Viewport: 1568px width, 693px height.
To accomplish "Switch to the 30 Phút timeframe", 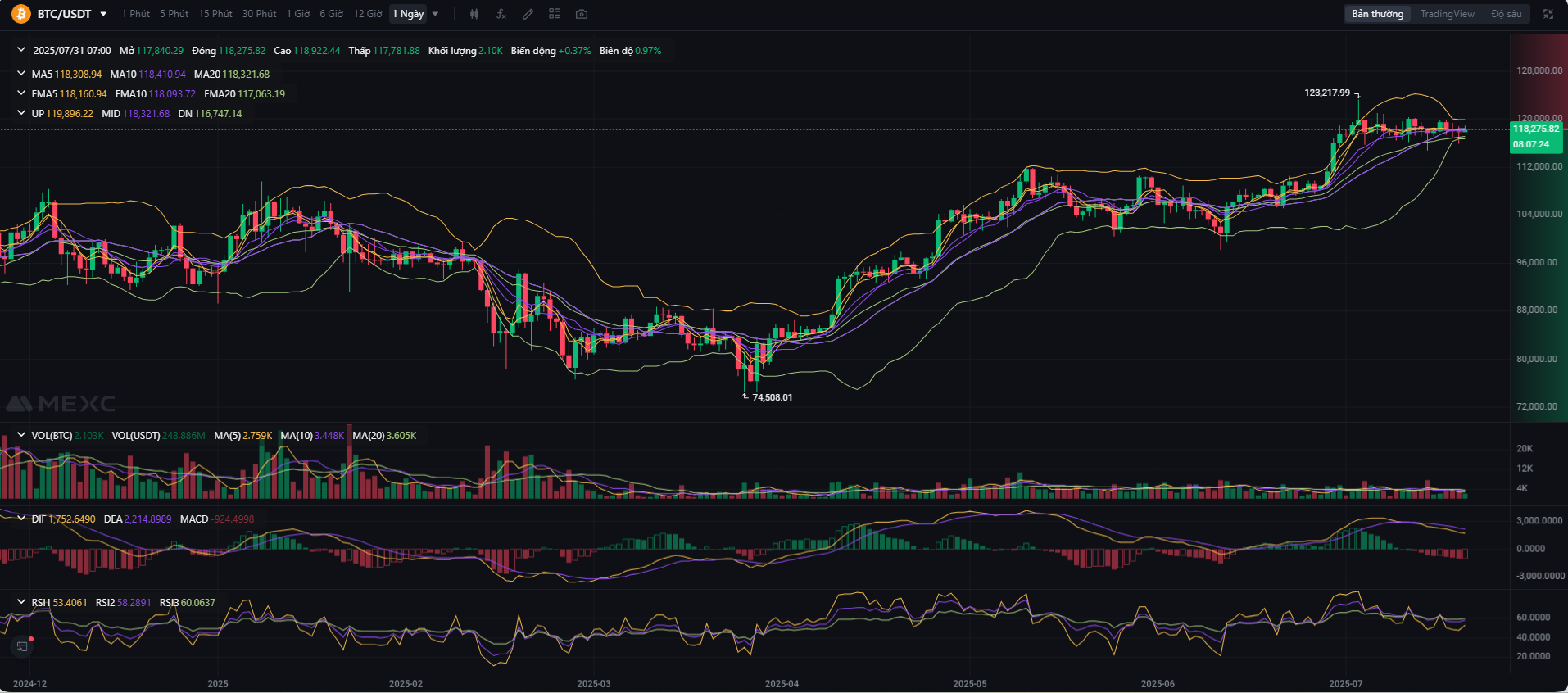I will click(x=259, y=14).
